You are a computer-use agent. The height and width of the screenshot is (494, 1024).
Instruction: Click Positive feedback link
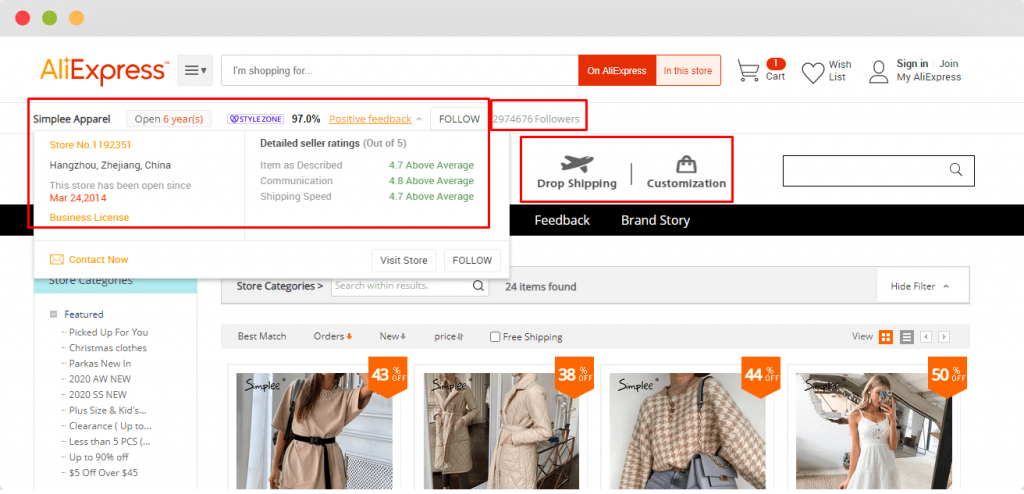tap(370, 119)
